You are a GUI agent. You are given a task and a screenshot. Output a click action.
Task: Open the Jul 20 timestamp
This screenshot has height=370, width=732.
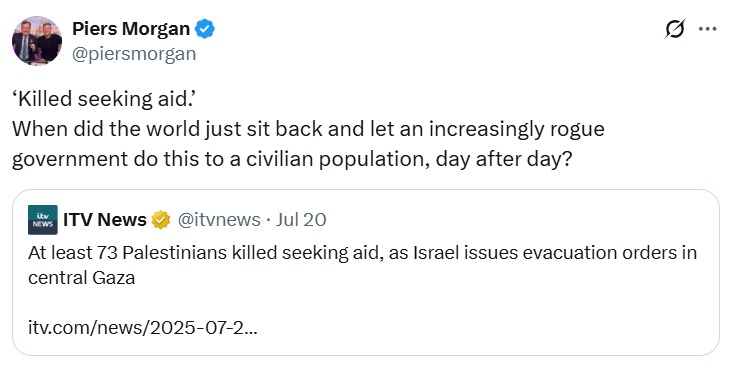coord(301,220)
